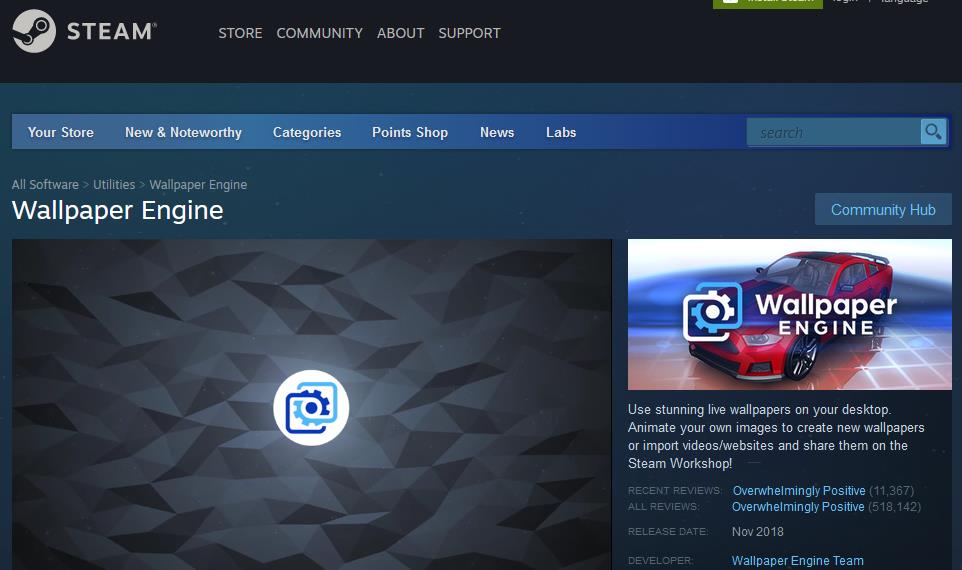Viewport: 962px width, 570px height.
Task: Expand New & Noteworthy menu
Action: click(x=183, y=132)
